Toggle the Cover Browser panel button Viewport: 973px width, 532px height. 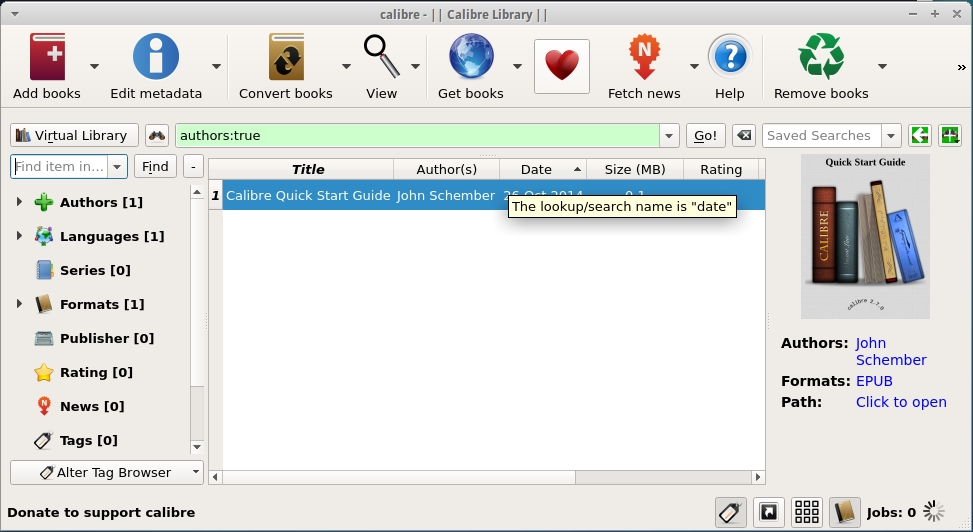[x=769, y=512]
